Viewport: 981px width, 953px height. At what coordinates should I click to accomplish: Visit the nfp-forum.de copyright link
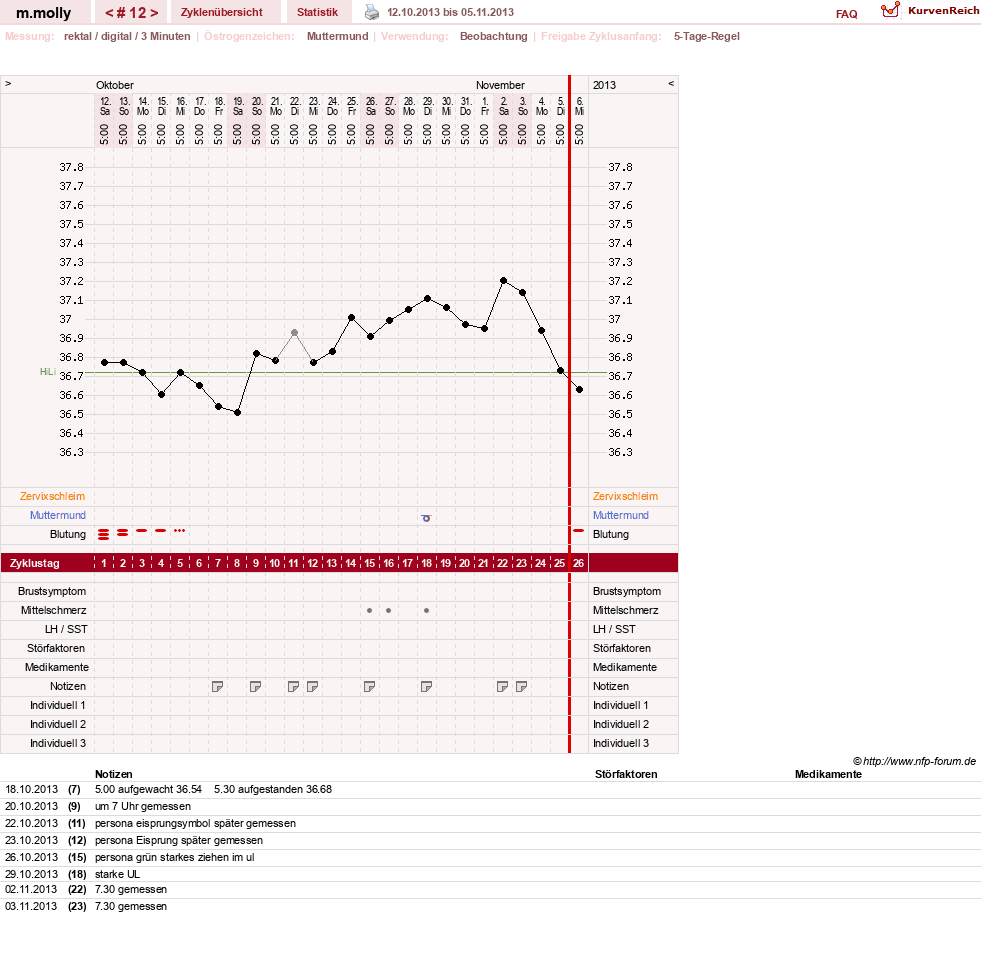tap(914, 761)
